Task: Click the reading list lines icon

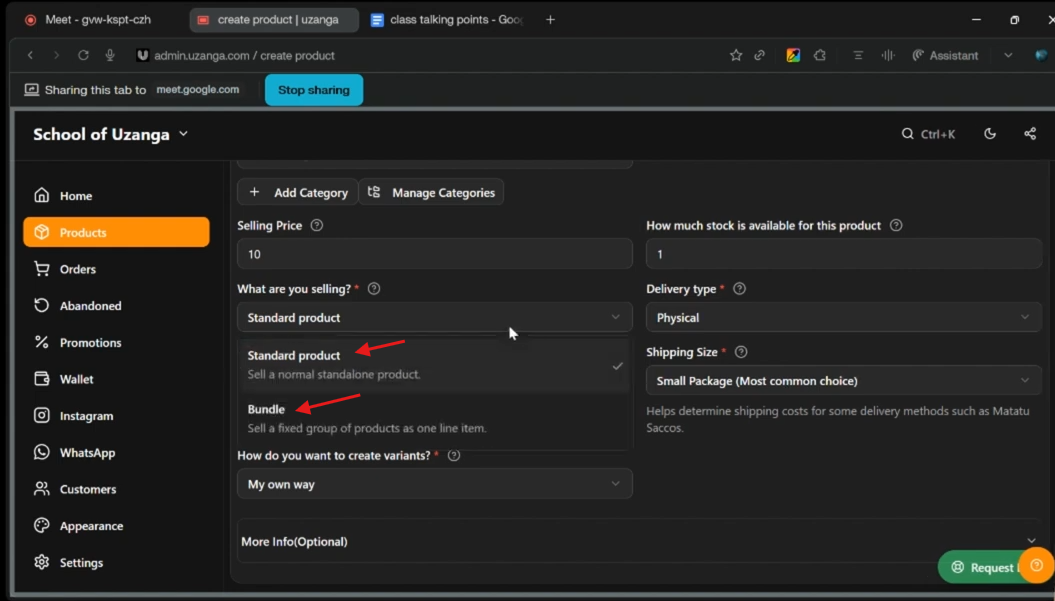Action: click(x=858, y=55)
